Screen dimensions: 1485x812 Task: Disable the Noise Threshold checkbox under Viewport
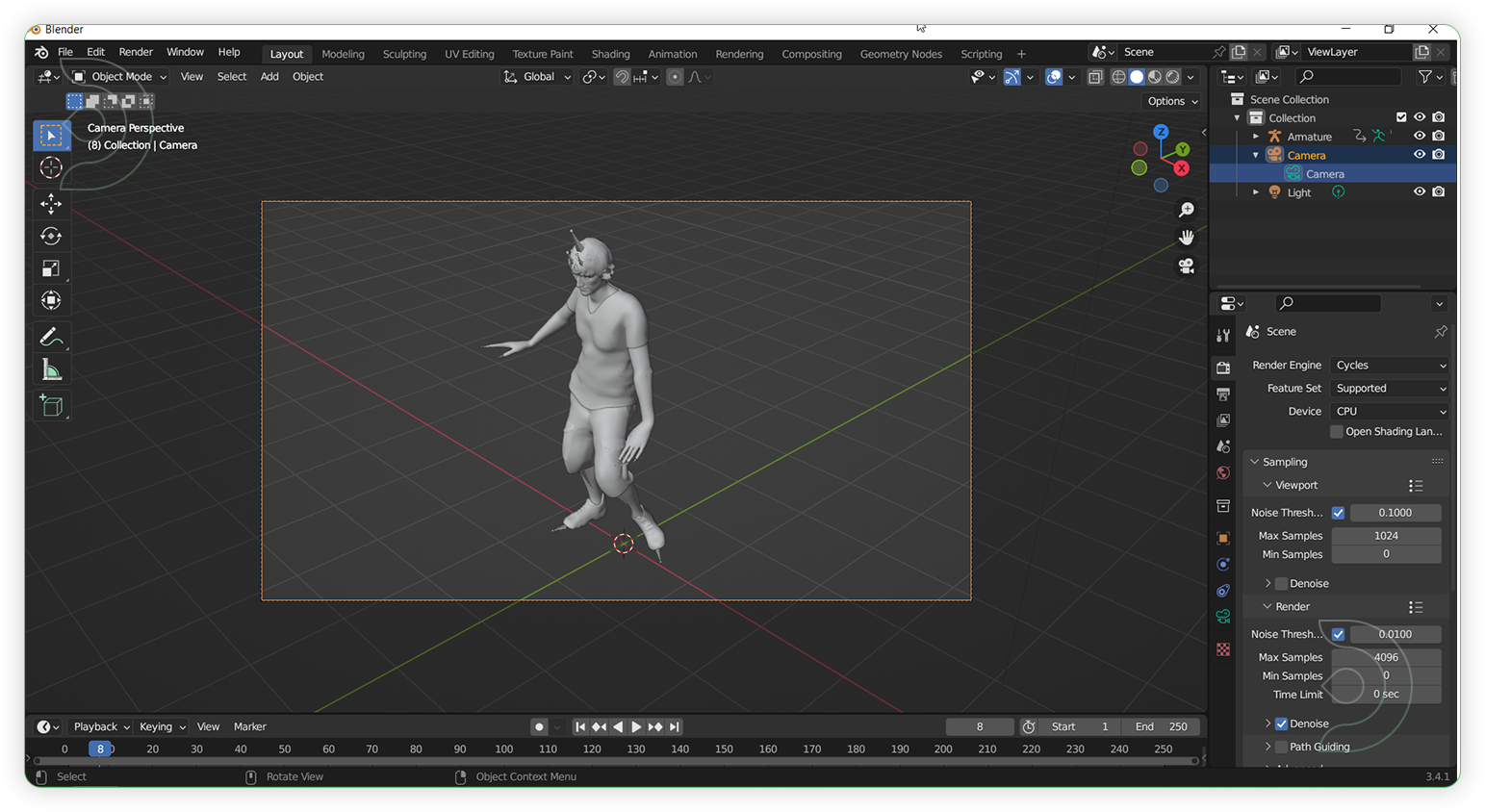(x=1338, y=512)
